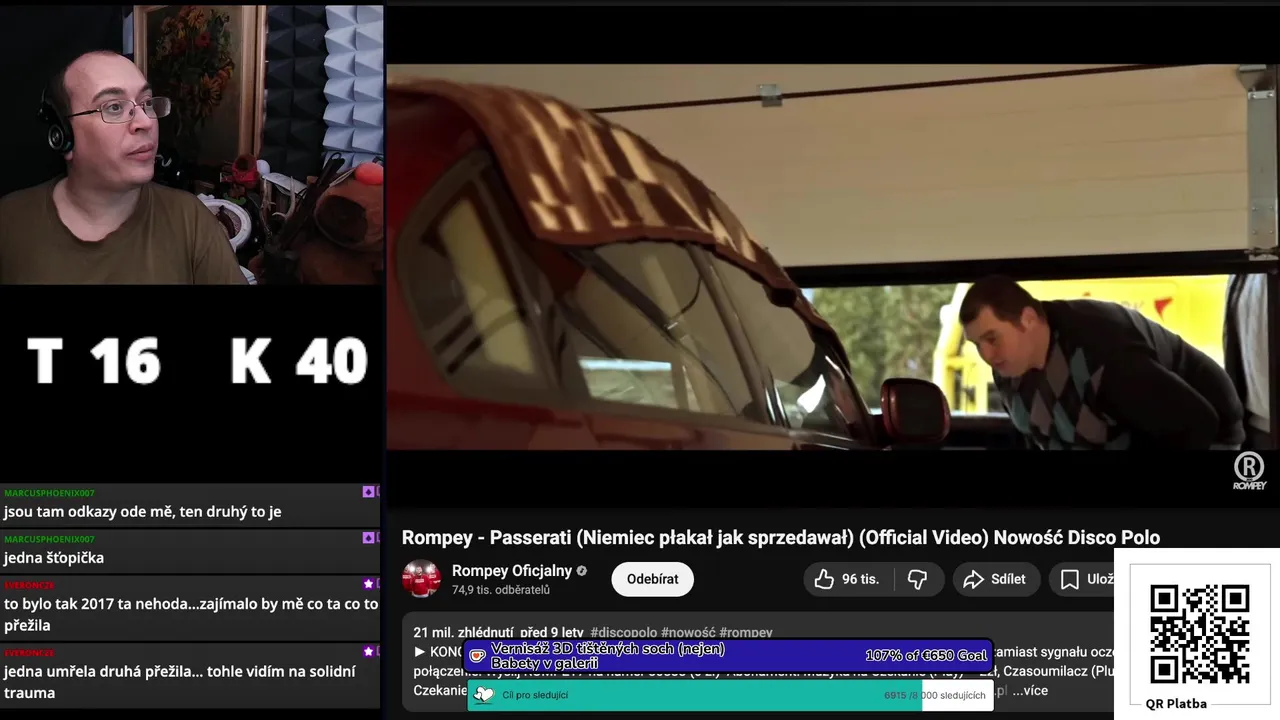1280x720 pixels.
Task: Click the verified badge next to Rompey Oficjalny
Action: click(x=582, y=571)
